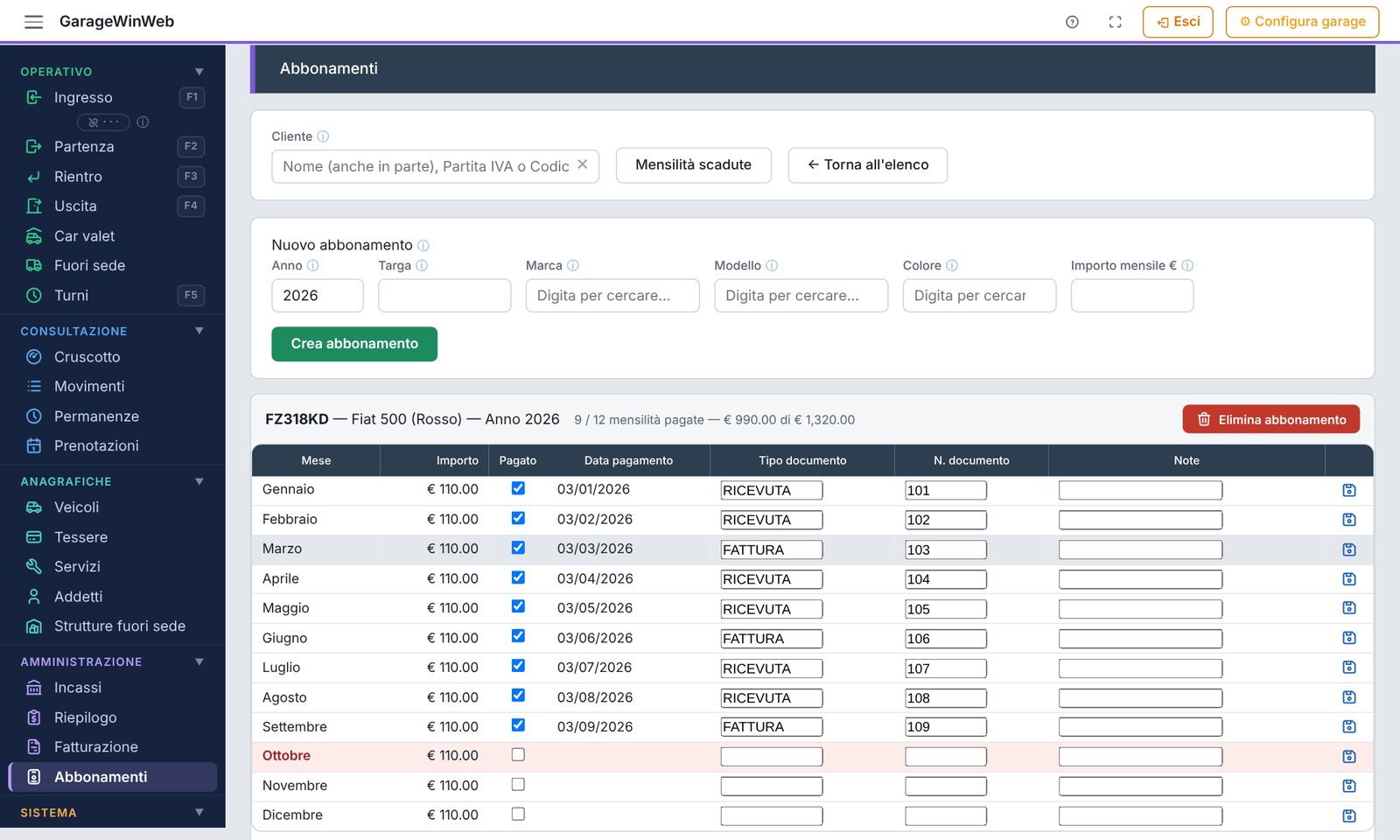
Task: Click the Configura garage button
Action: point(1302,22)
